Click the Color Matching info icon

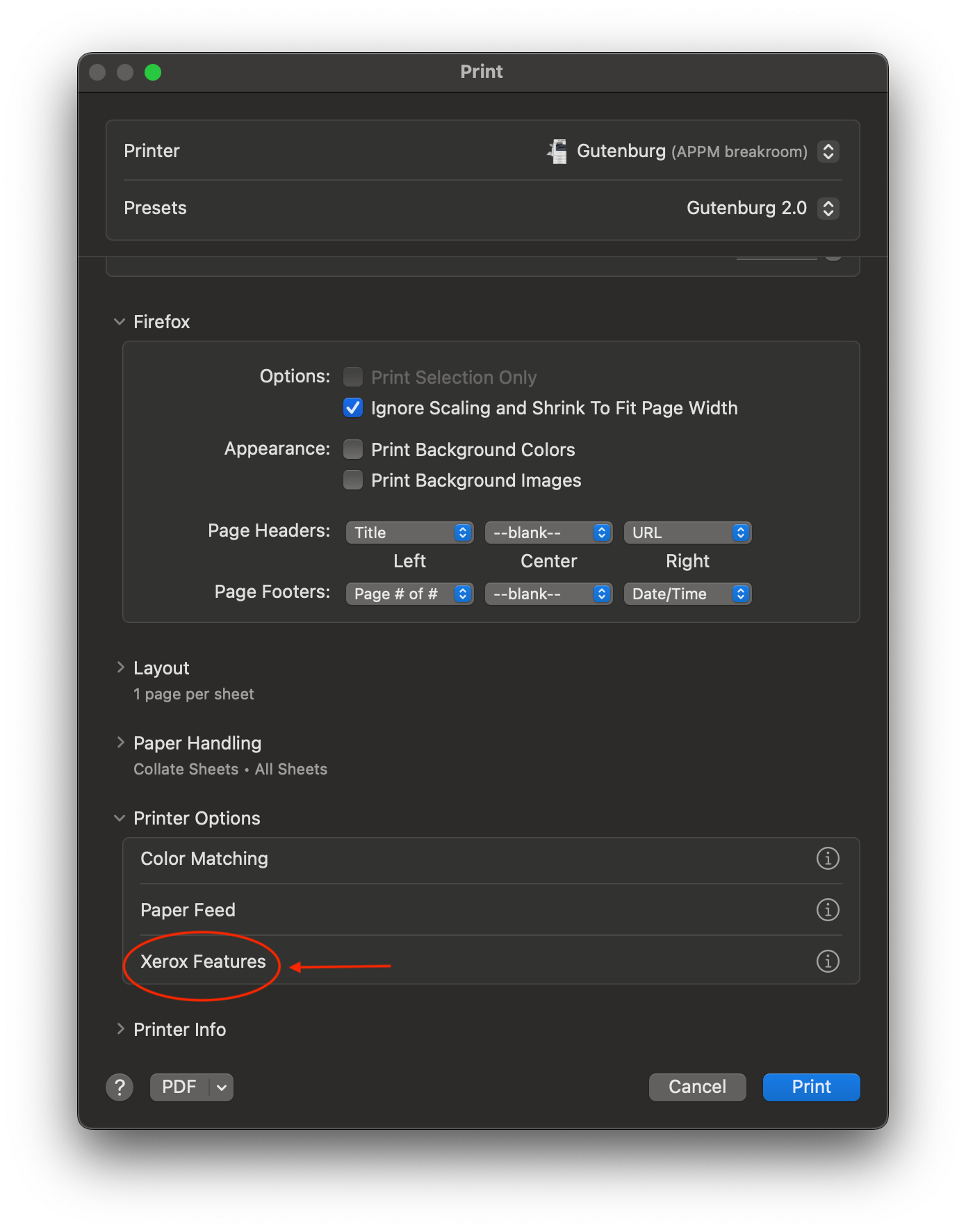click(827, 858)
